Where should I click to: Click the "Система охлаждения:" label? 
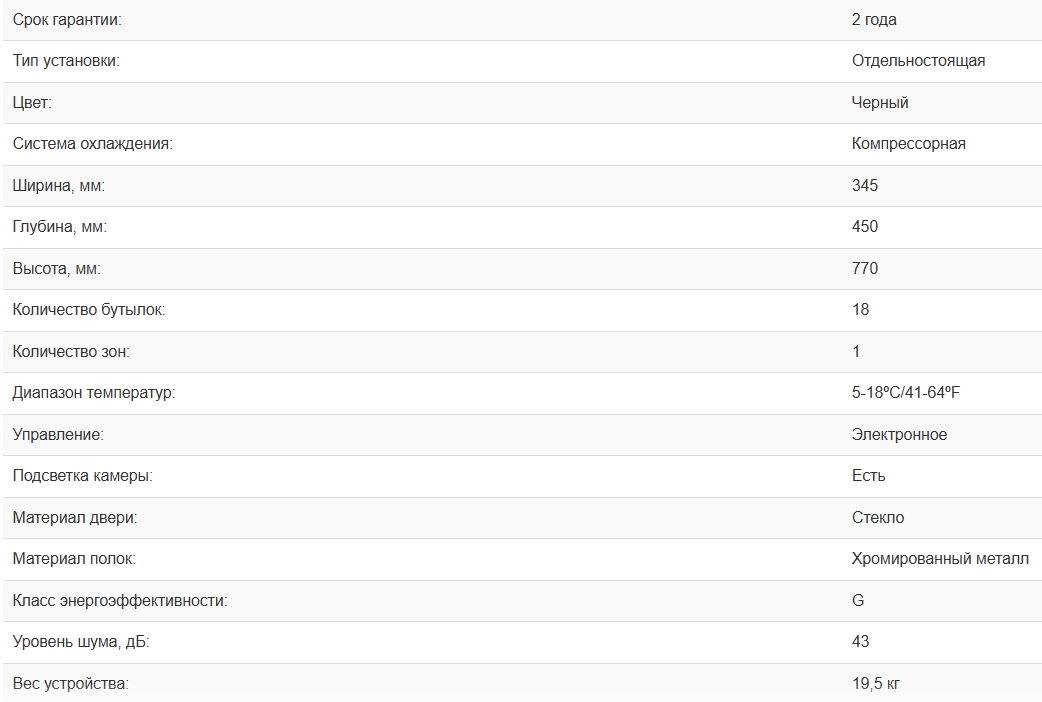tap(92, 144)
